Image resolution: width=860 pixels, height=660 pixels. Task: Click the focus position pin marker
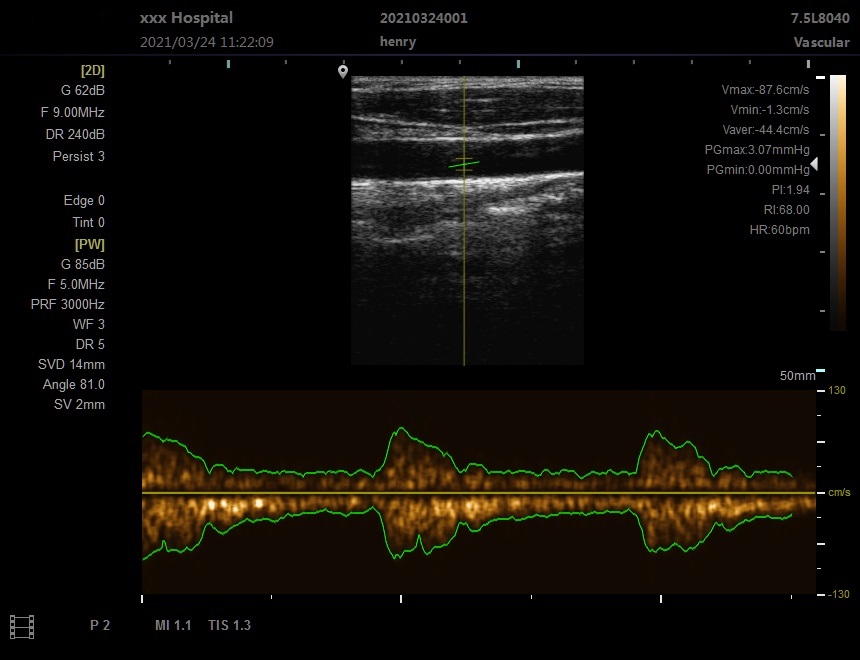[343, 71]
